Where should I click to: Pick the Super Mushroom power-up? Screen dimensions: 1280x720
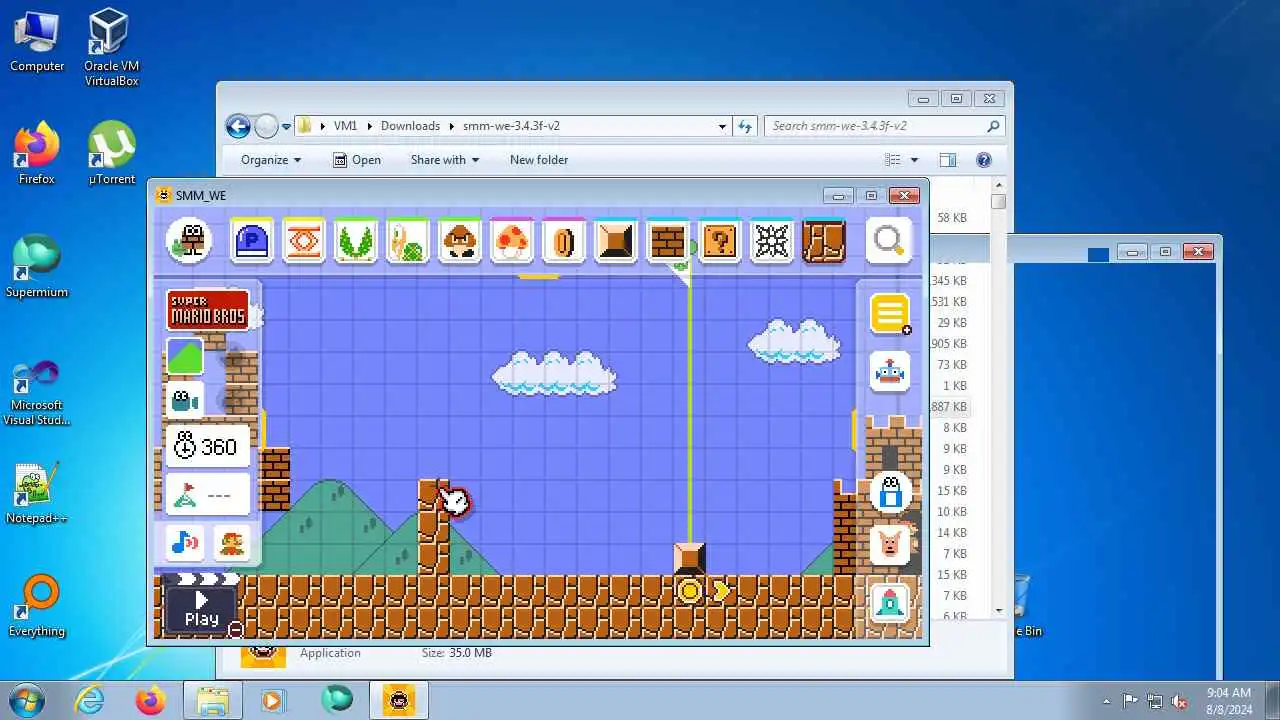coord(512,241)
